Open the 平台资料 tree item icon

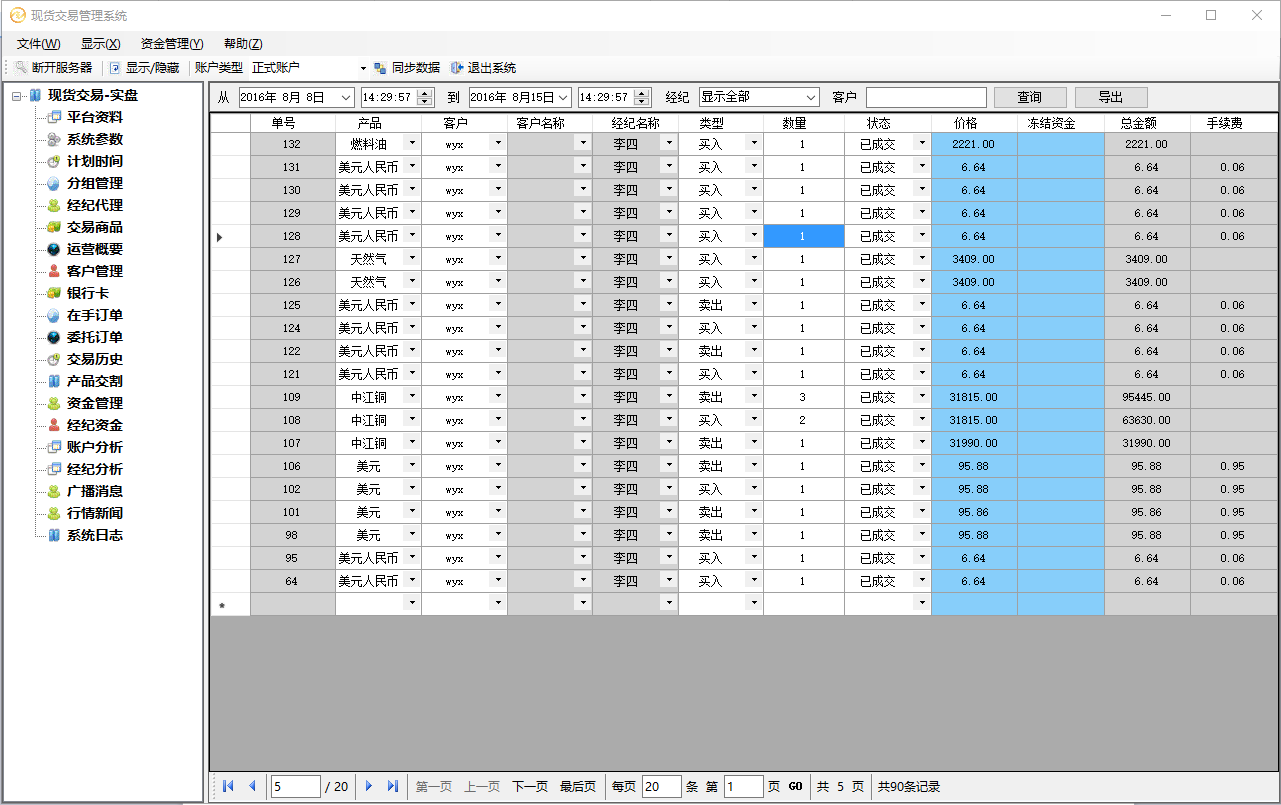pos(54,117)
